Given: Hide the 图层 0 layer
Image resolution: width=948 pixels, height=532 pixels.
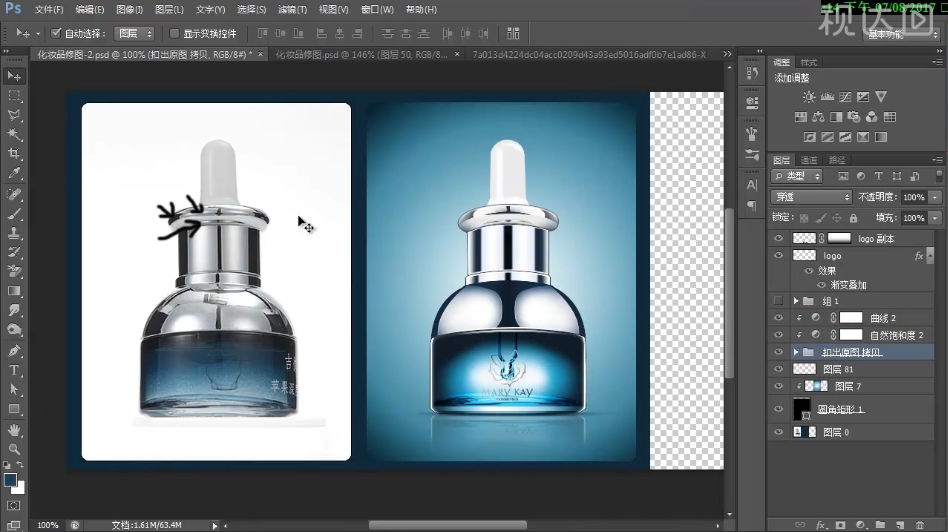Looking at the screenshot, I should tap(778, 432).
